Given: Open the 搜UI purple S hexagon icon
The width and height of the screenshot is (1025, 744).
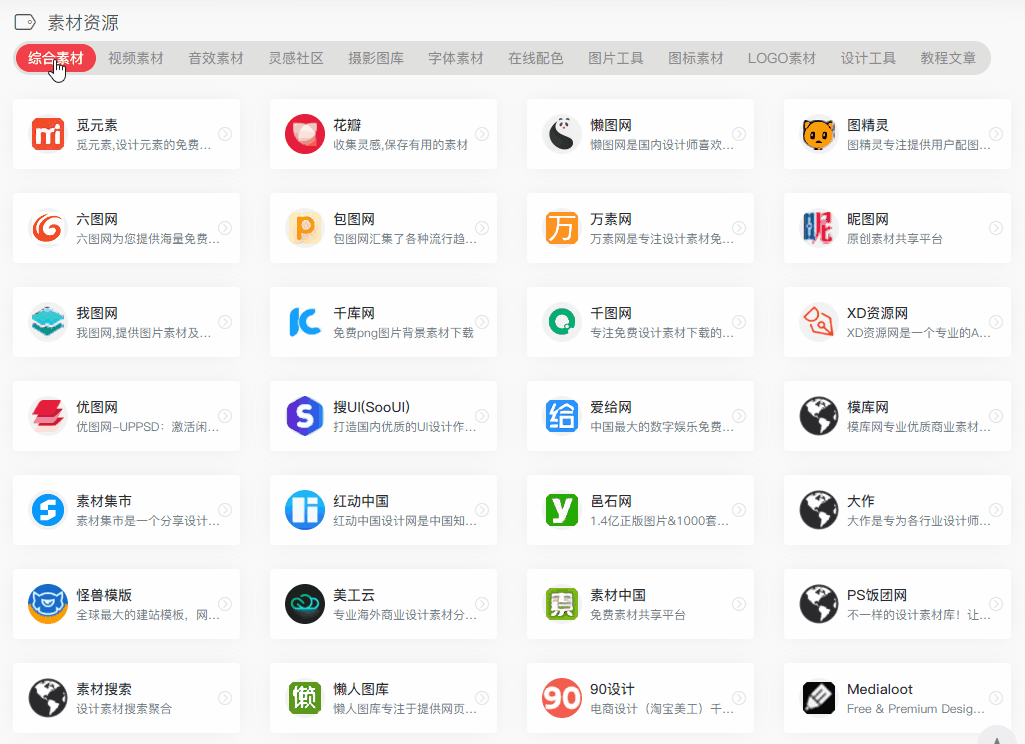Looking at the screenshot, I should 305,416.
